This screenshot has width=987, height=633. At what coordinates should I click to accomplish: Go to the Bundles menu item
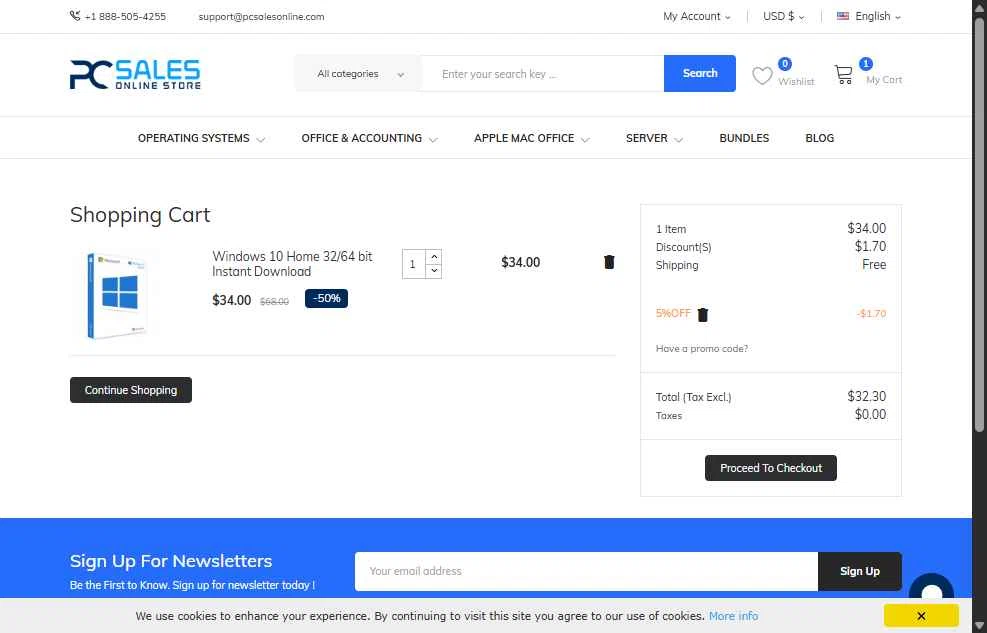point(744,138)
